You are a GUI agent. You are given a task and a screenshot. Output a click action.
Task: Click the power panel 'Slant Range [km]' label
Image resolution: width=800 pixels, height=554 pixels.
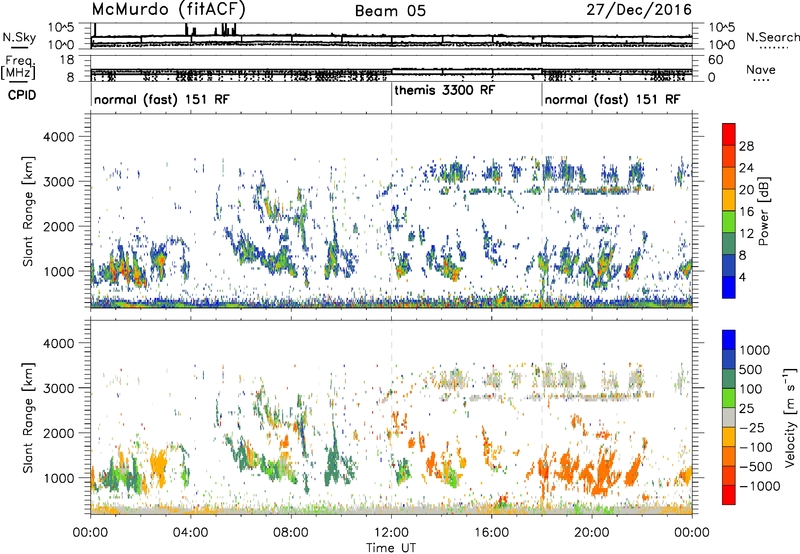(28, 211)
